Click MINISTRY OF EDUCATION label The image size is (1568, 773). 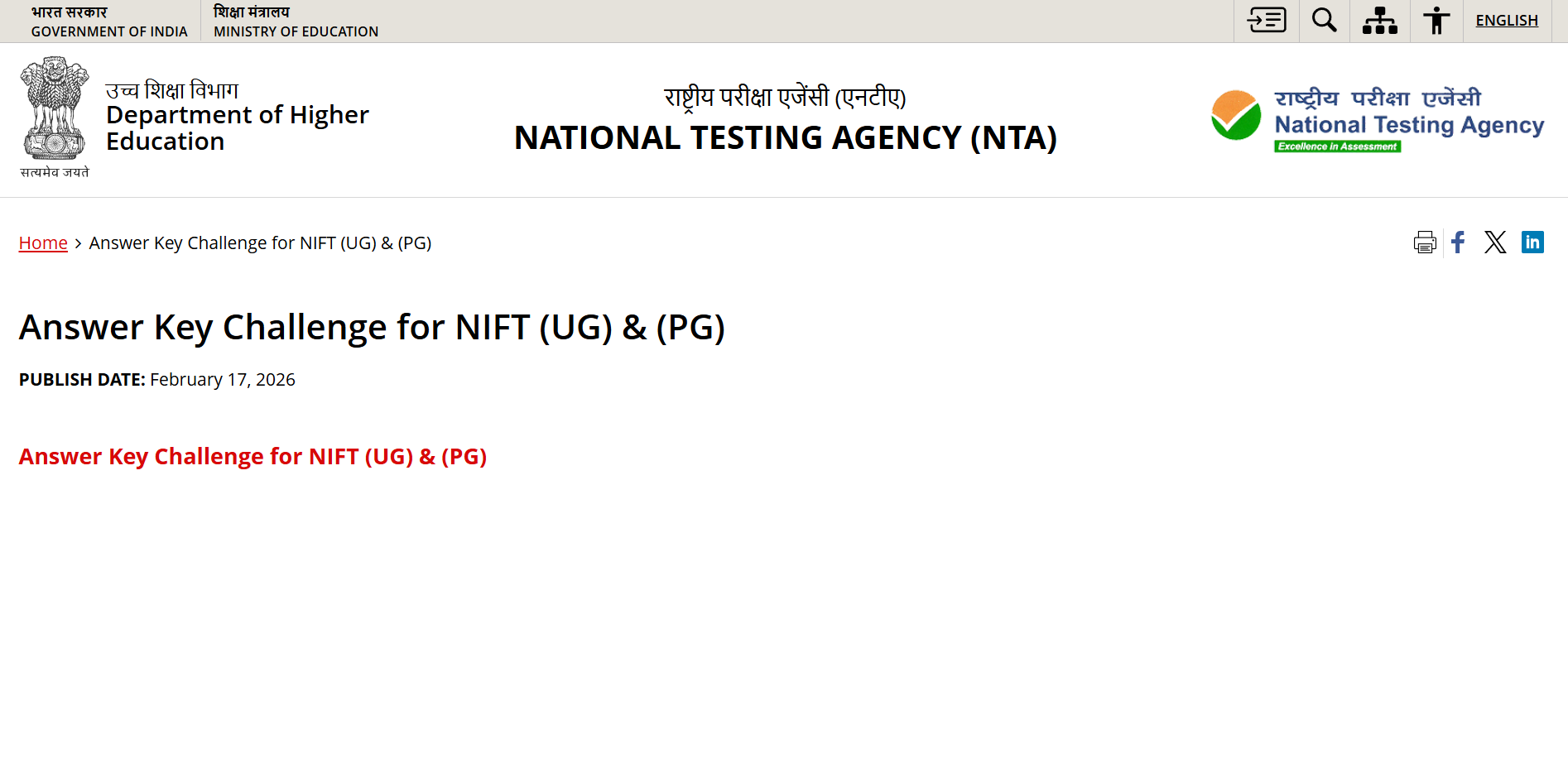296,31
